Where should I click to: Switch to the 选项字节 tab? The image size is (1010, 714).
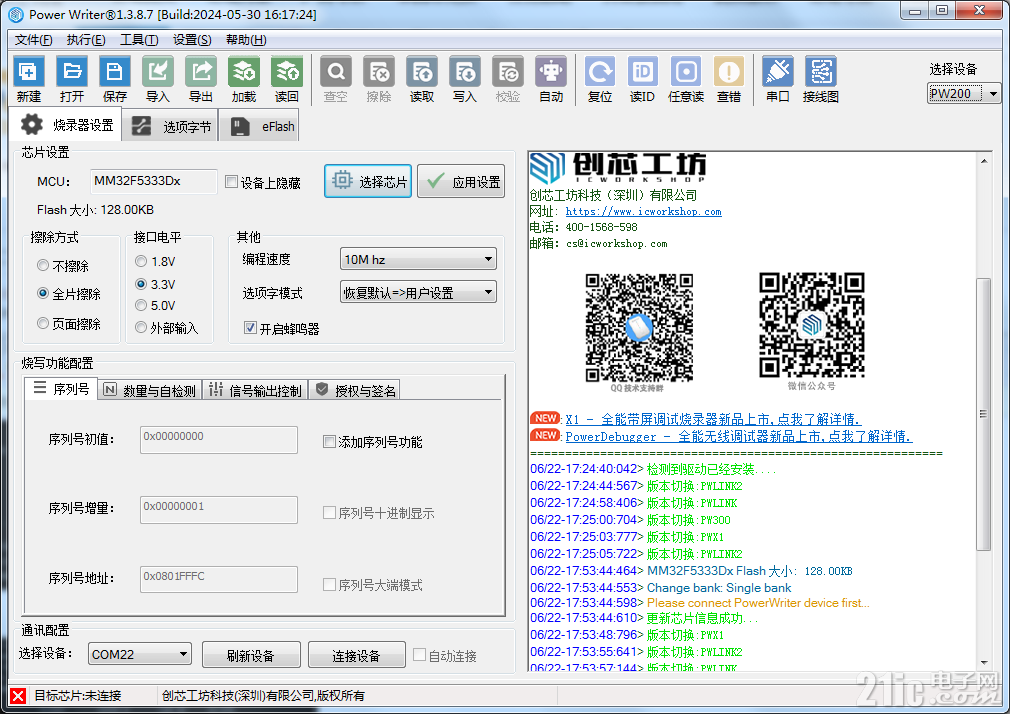coord(171,126)
